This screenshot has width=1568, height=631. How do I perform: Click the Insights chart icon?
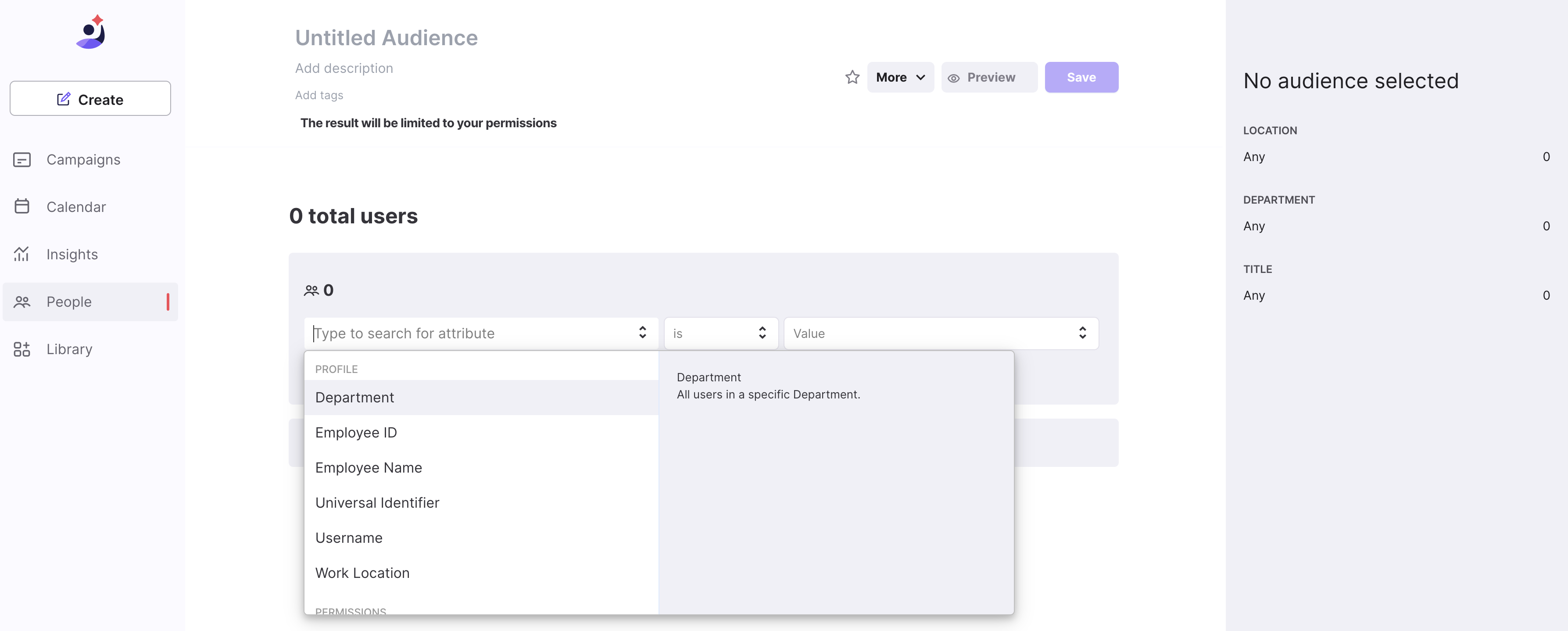[22, 254]
